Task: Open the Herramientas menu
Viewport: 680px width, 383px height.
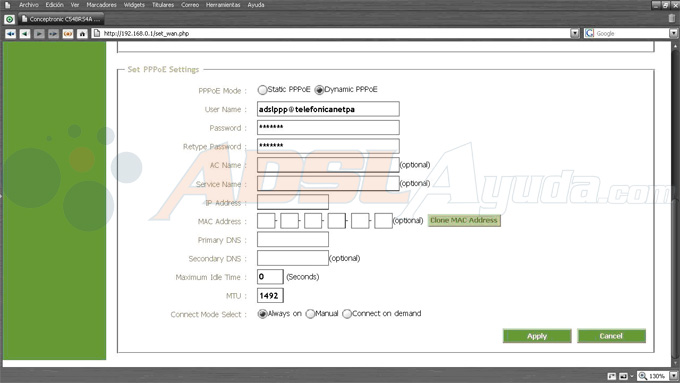Action: point(223,5)
